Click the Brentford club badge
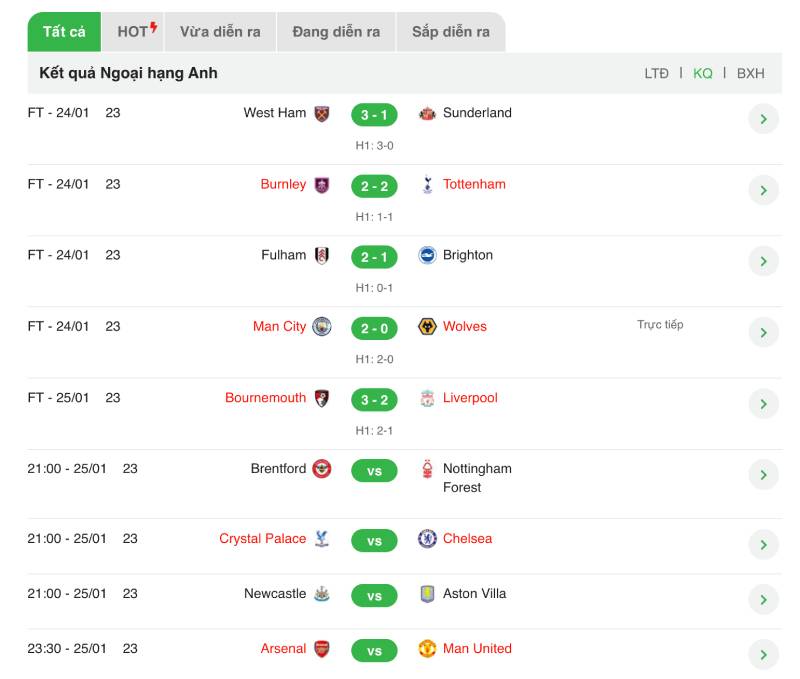 322,469
